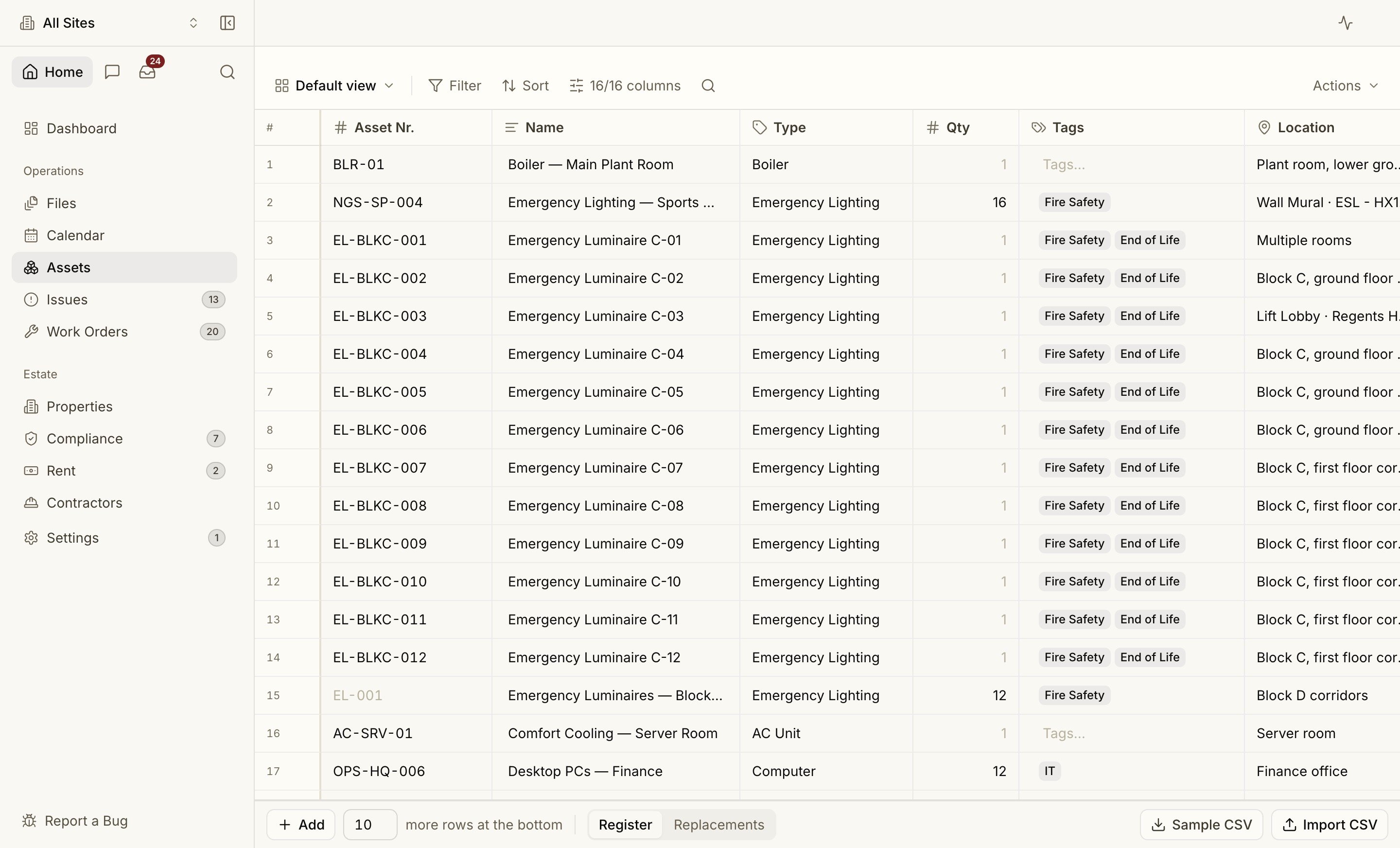Select Emergency Luminaire C-10 name cell
1400x848 pixels.
[616, 582]
